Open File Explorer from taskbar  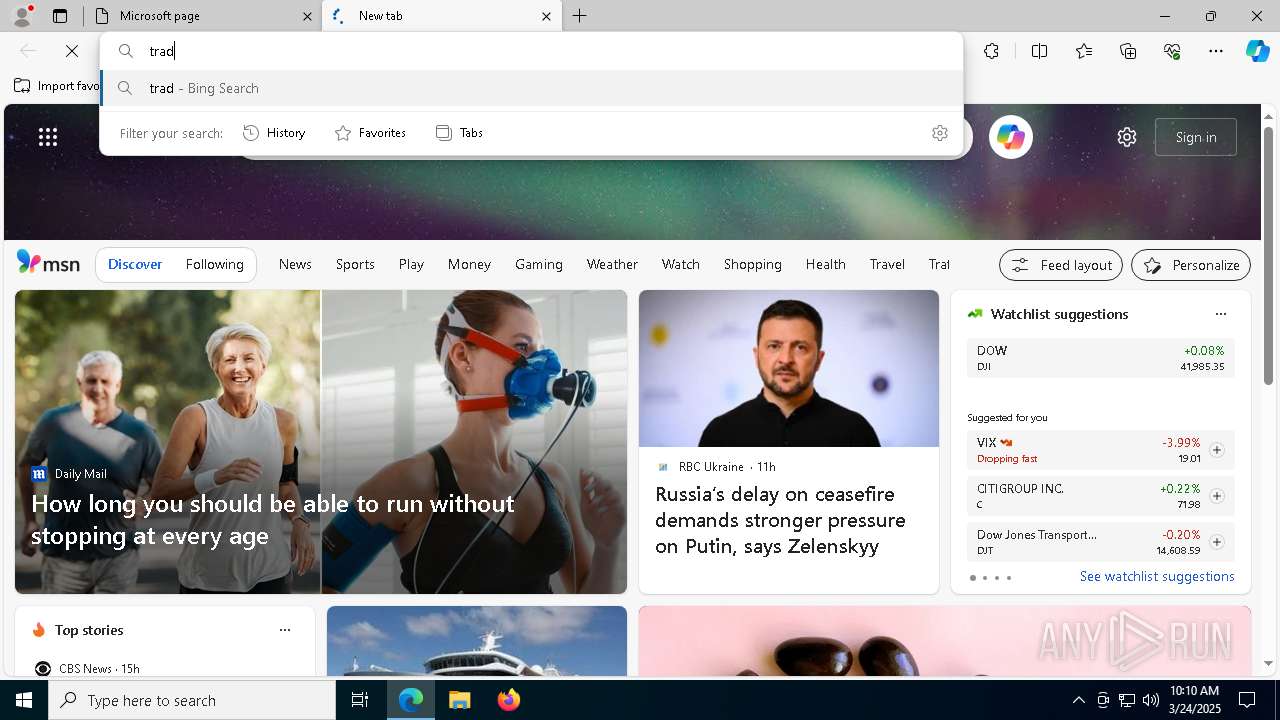[459, 700]
